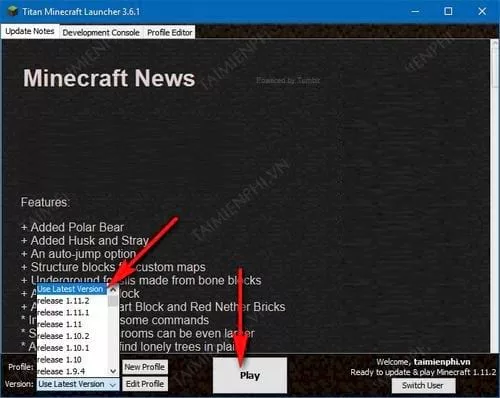Minimize the Titan Minecraft Launcher window

415,11
